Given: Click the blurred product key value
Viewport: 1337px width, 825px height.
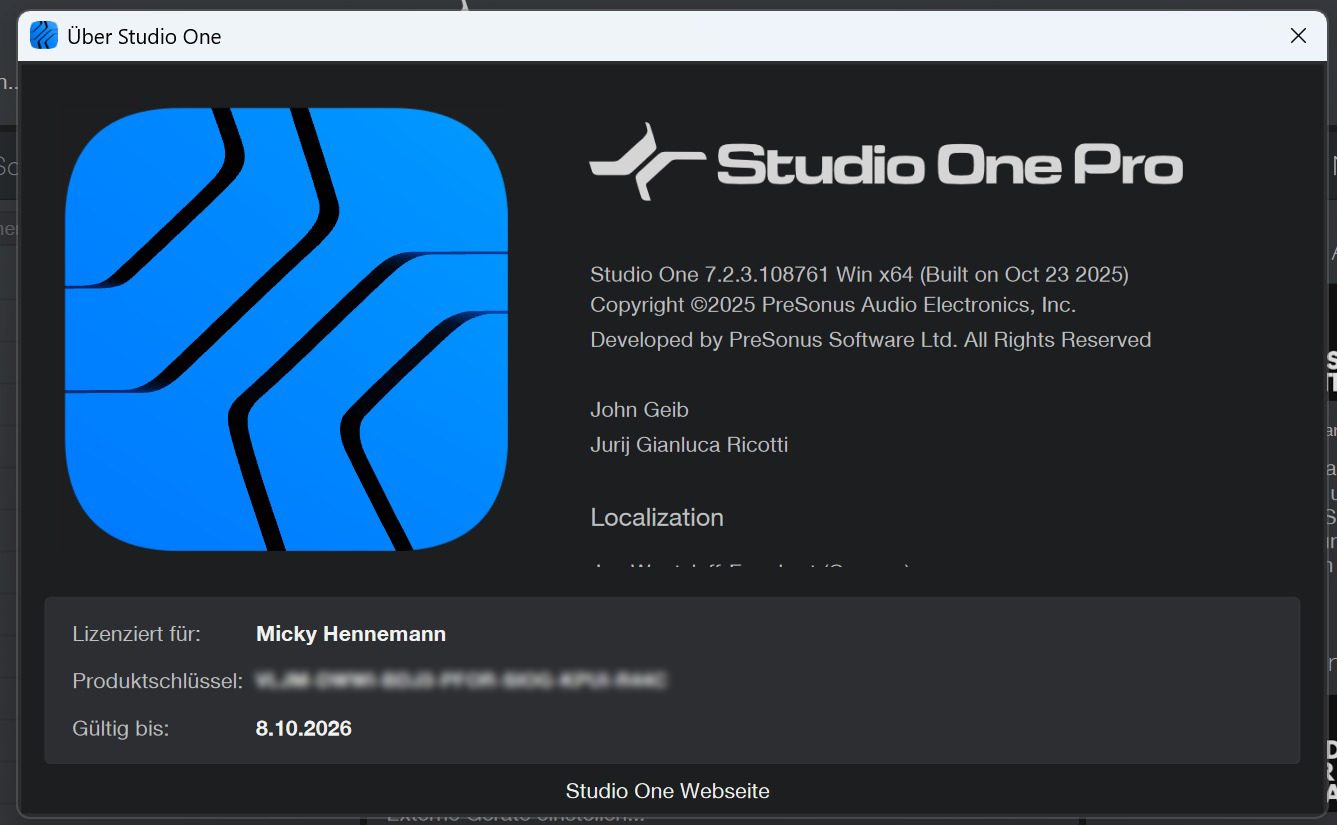Looking at the screenshot, I should point(462,681).
